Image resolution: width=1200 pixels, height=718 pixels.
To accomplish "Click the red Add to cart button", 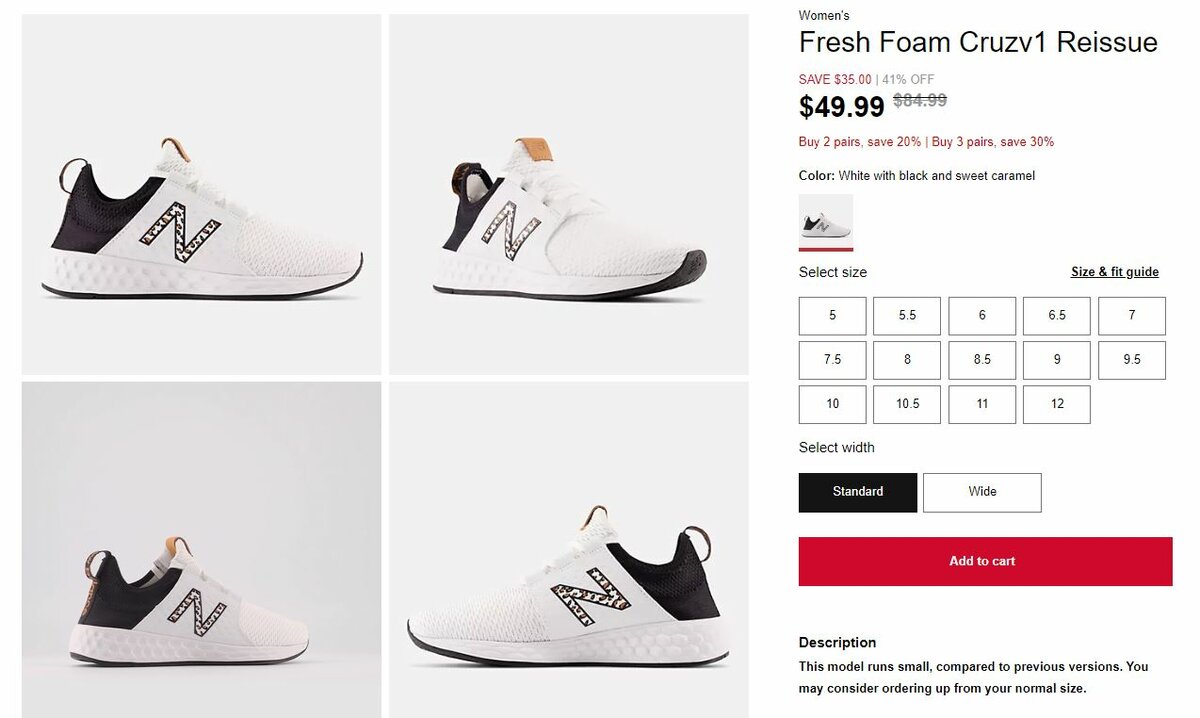I will click(985, 561).
